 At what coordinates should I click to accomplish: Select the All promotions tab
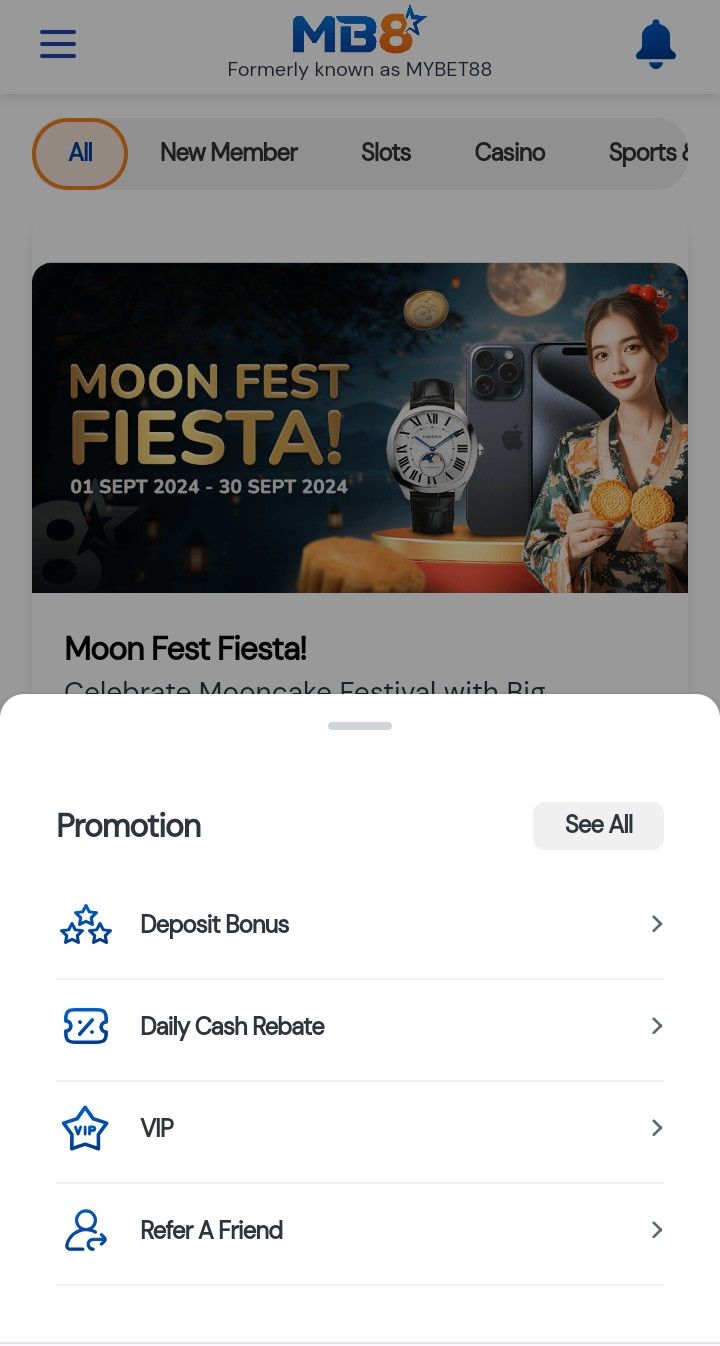click(80, 153)
